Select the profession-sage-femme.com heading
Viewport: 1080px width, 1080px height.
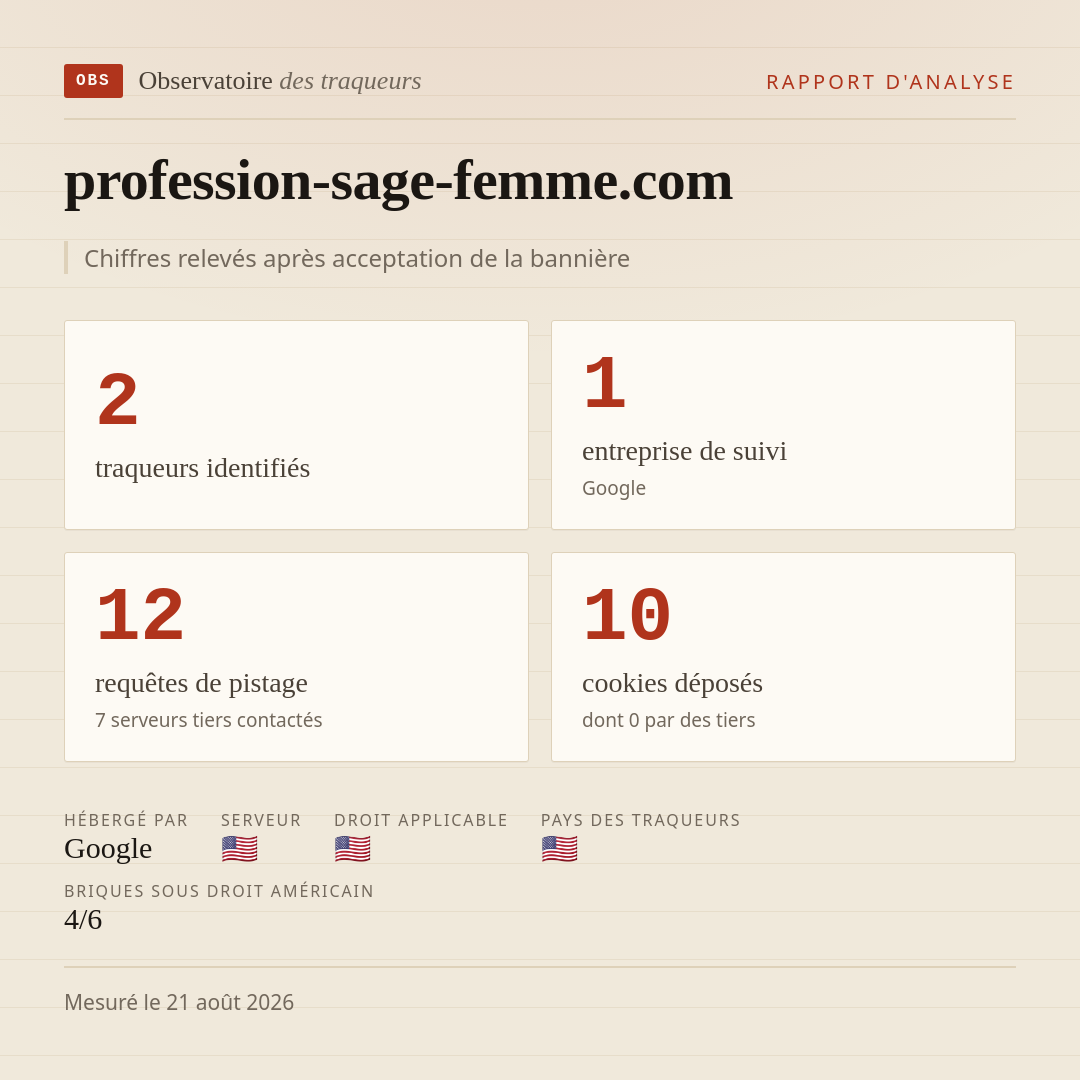pyautogui.click(x=398, y=181)
